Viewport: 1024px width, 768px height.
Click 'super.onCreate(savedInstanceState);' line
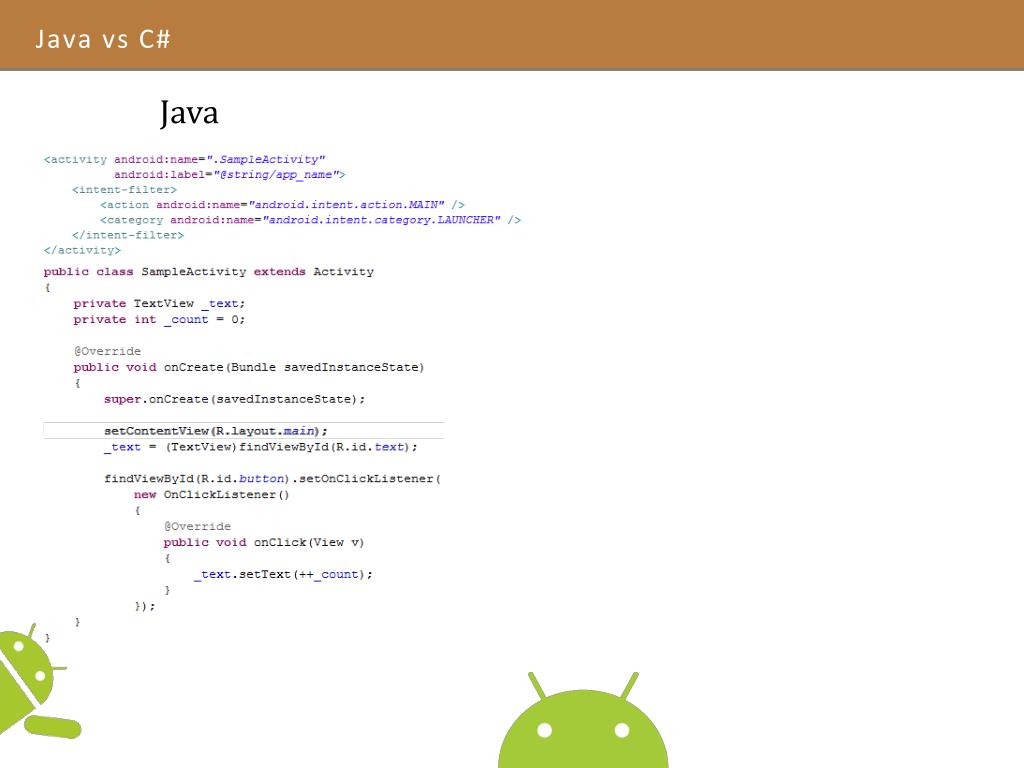coord(234,399)
